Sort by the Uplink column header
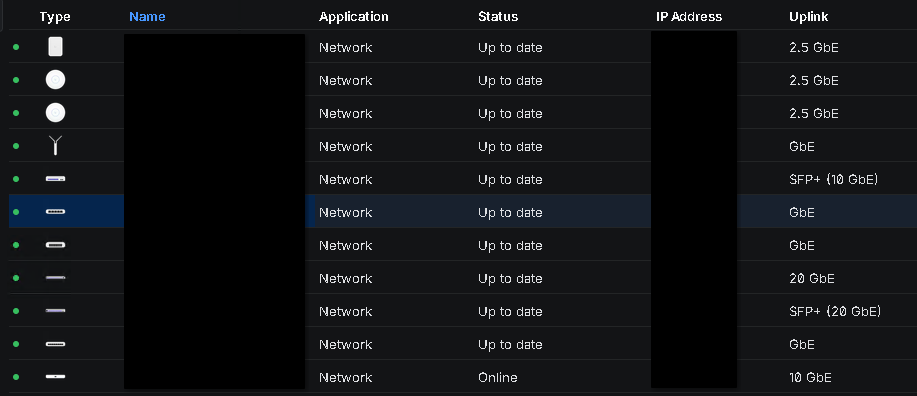The width and height of the screenshot is (917, 396). point(808,17)
